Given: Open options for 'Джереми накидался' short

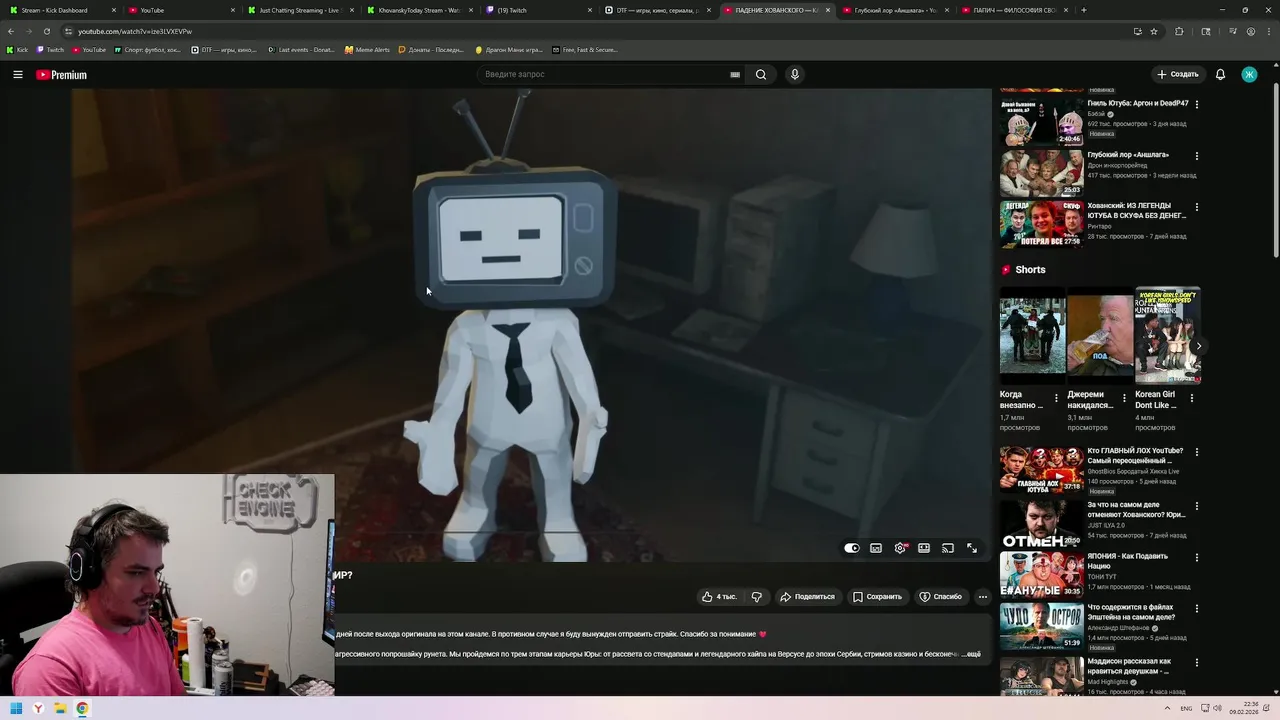Looking at the screenshot, I should click(1124, 398).
